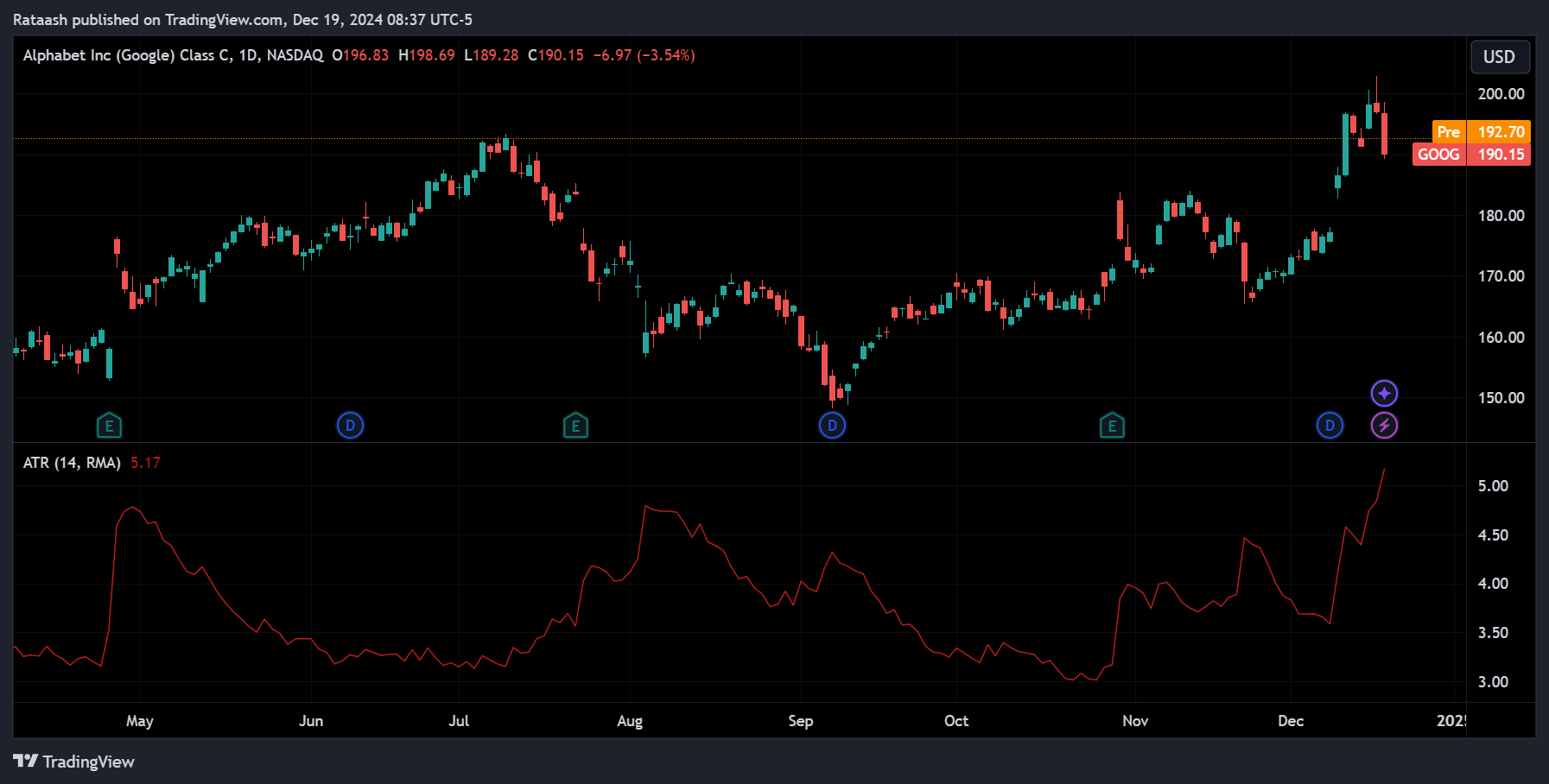Click the Alphabet Inc Class C title
This screenshot has width=1549, height=784.
click(x=173, y=55)
